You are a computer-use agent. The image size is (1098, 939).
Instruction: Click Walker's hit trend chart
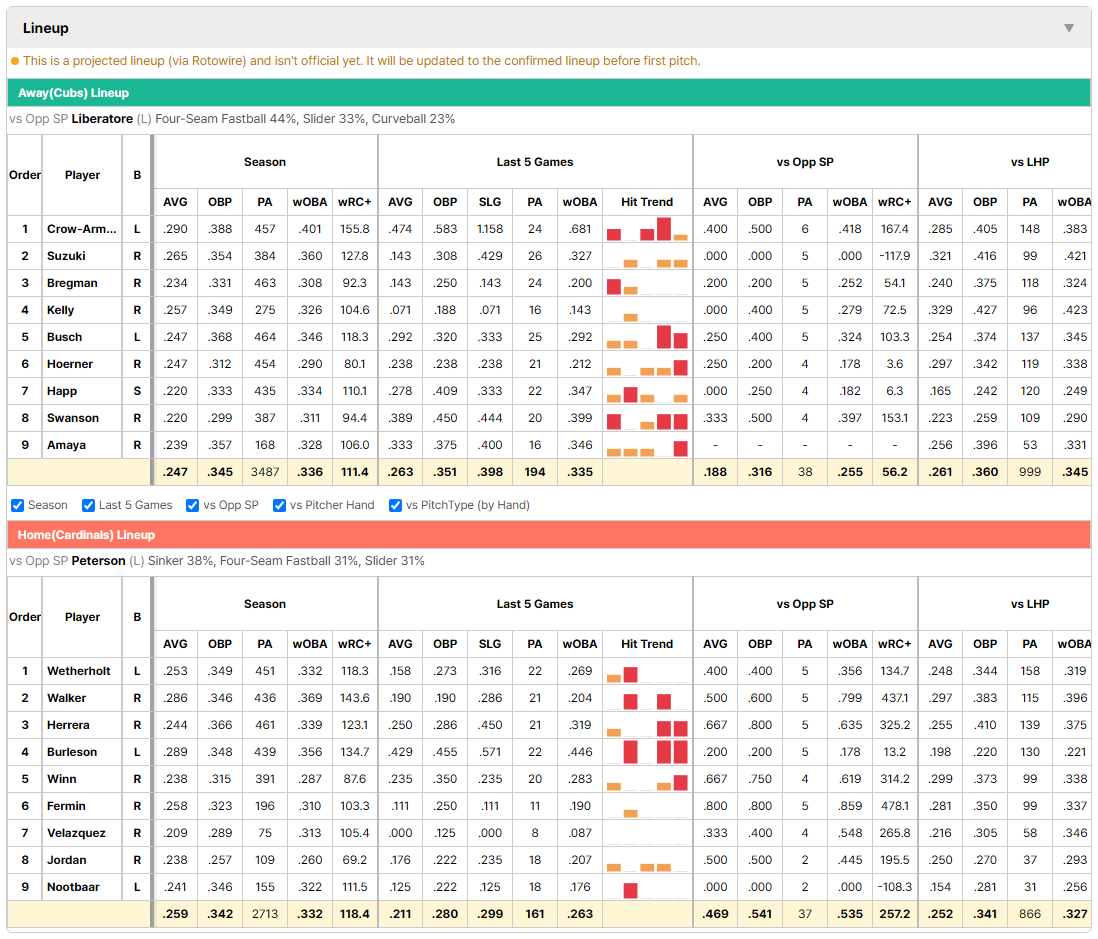[x=647, y=698]
